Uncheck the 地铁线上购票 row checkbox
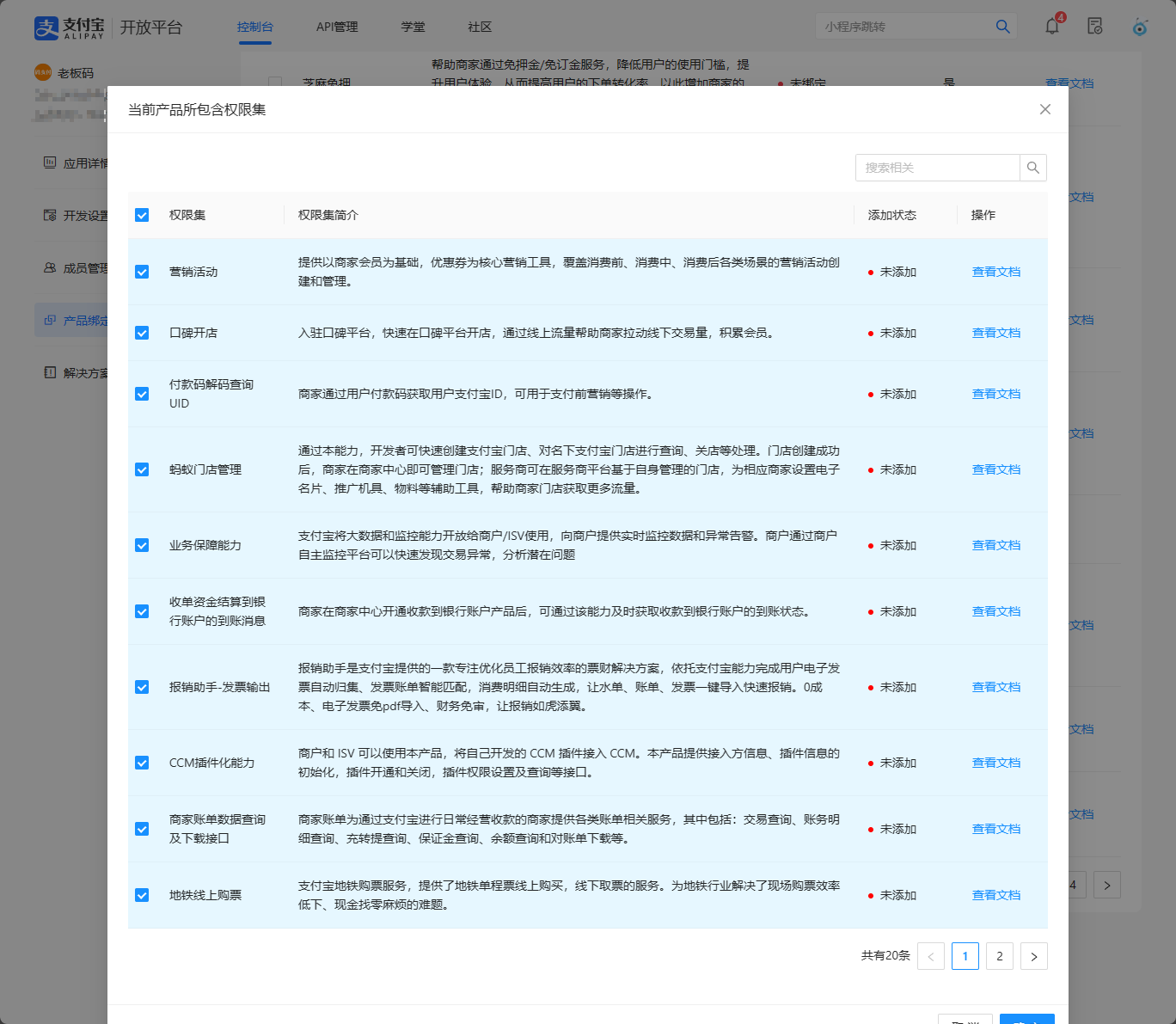 click(142, 895)
